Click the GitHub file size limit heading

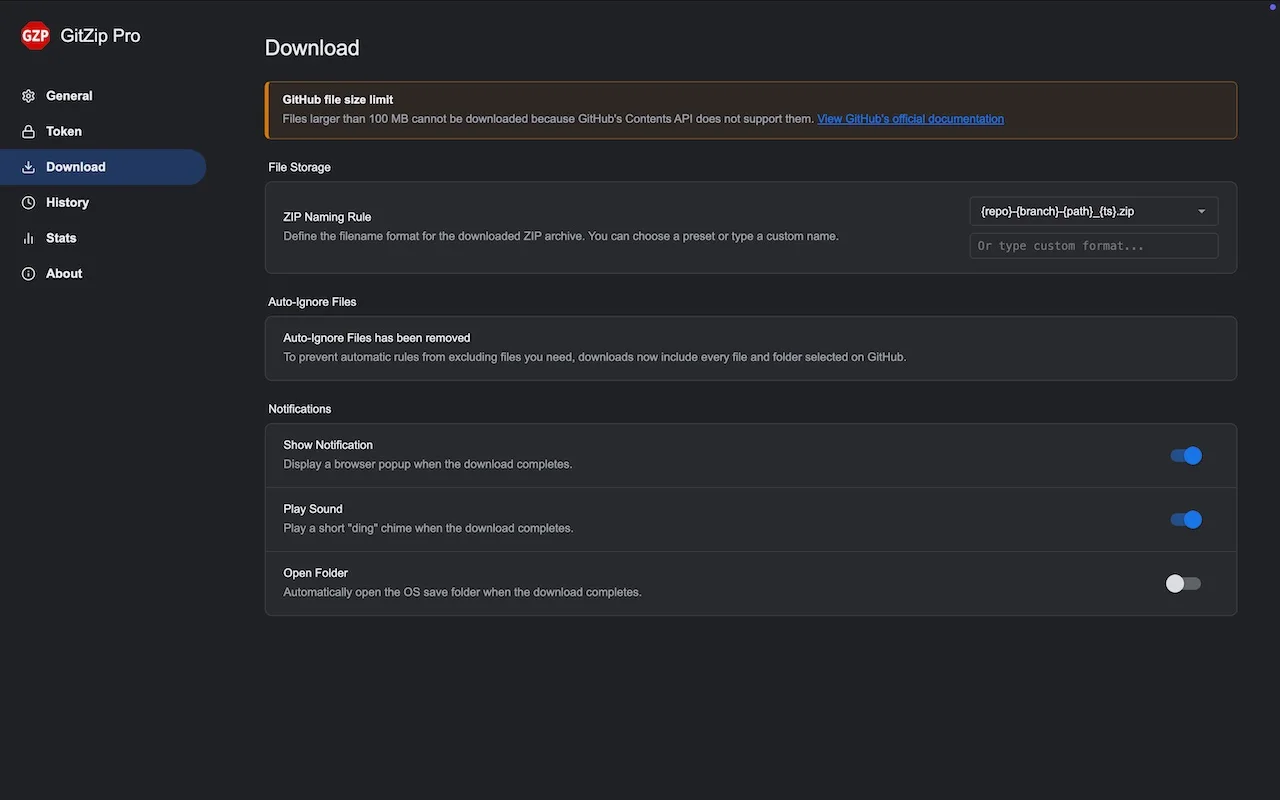pos(338,100)
